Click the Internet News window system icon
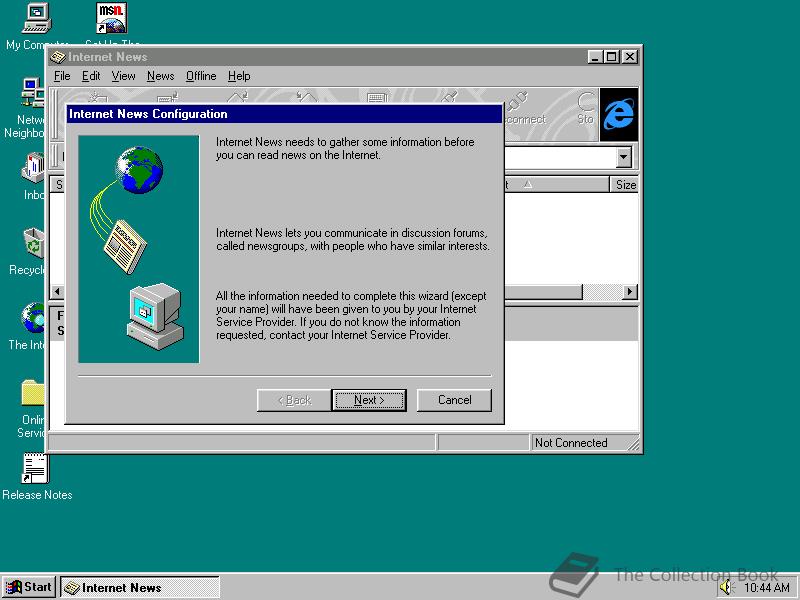The image size is (800, 600). point(58,57)
